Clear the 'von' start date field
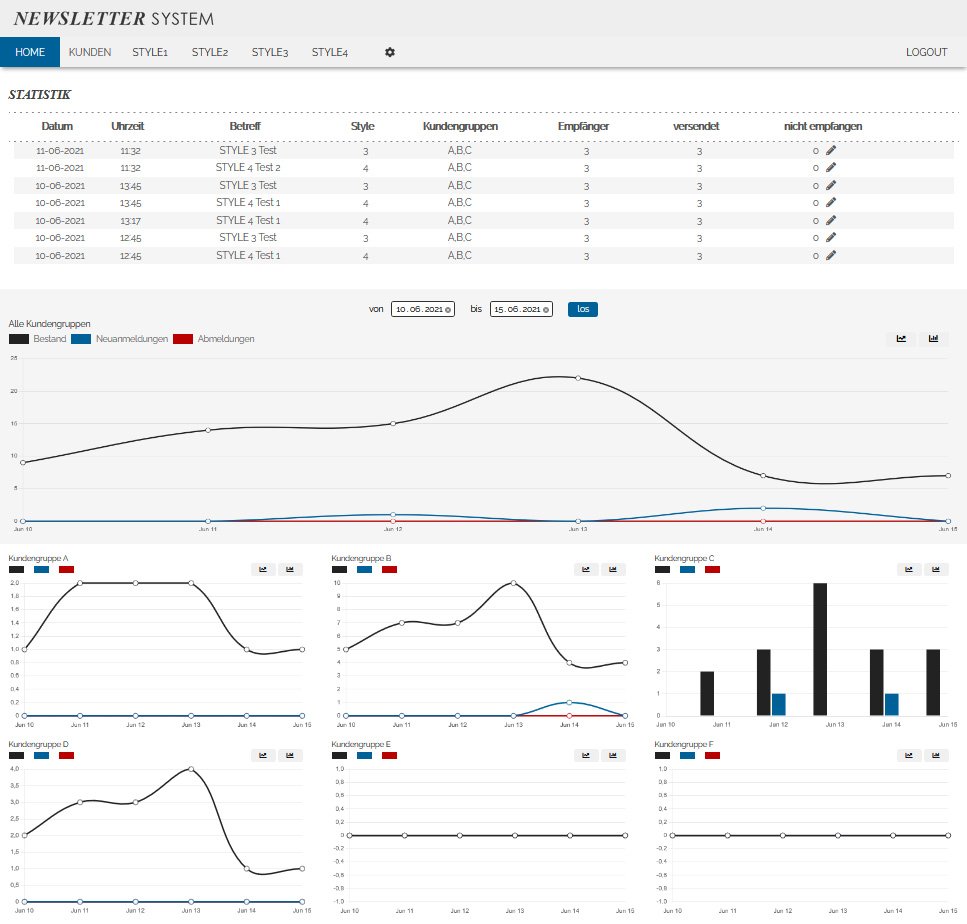Viewport: 967px width, 924px height. 448,310
